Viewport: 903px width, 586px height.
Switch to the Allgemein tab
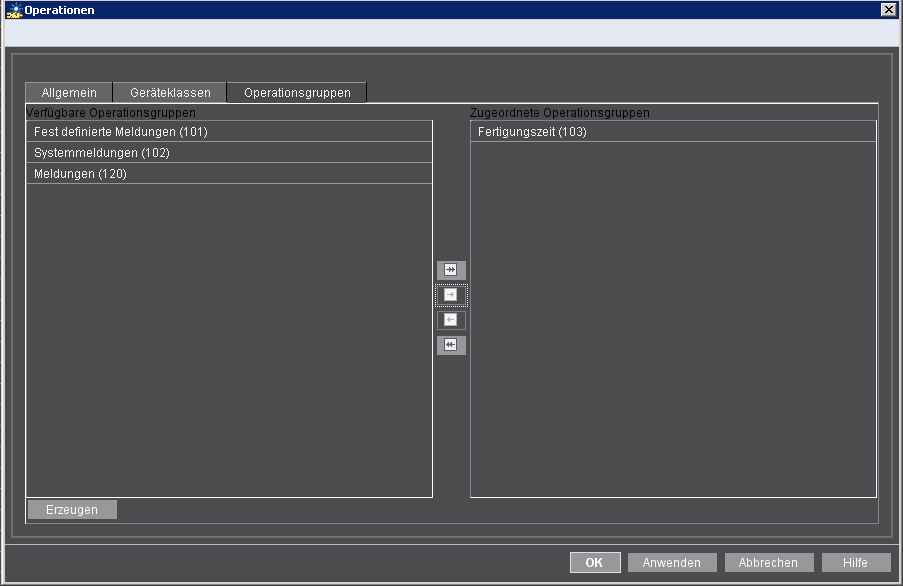pos(68,91)
